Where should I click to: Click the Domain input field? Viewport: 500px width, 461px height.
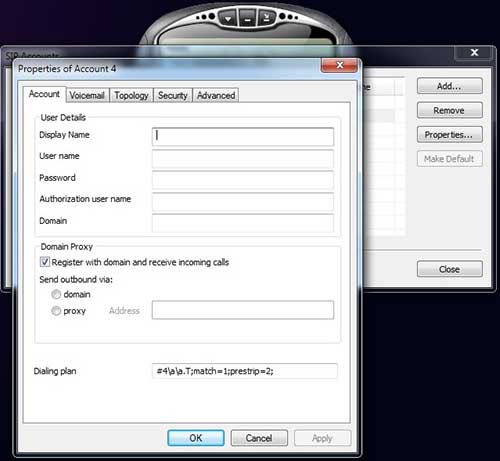point(243,223)
